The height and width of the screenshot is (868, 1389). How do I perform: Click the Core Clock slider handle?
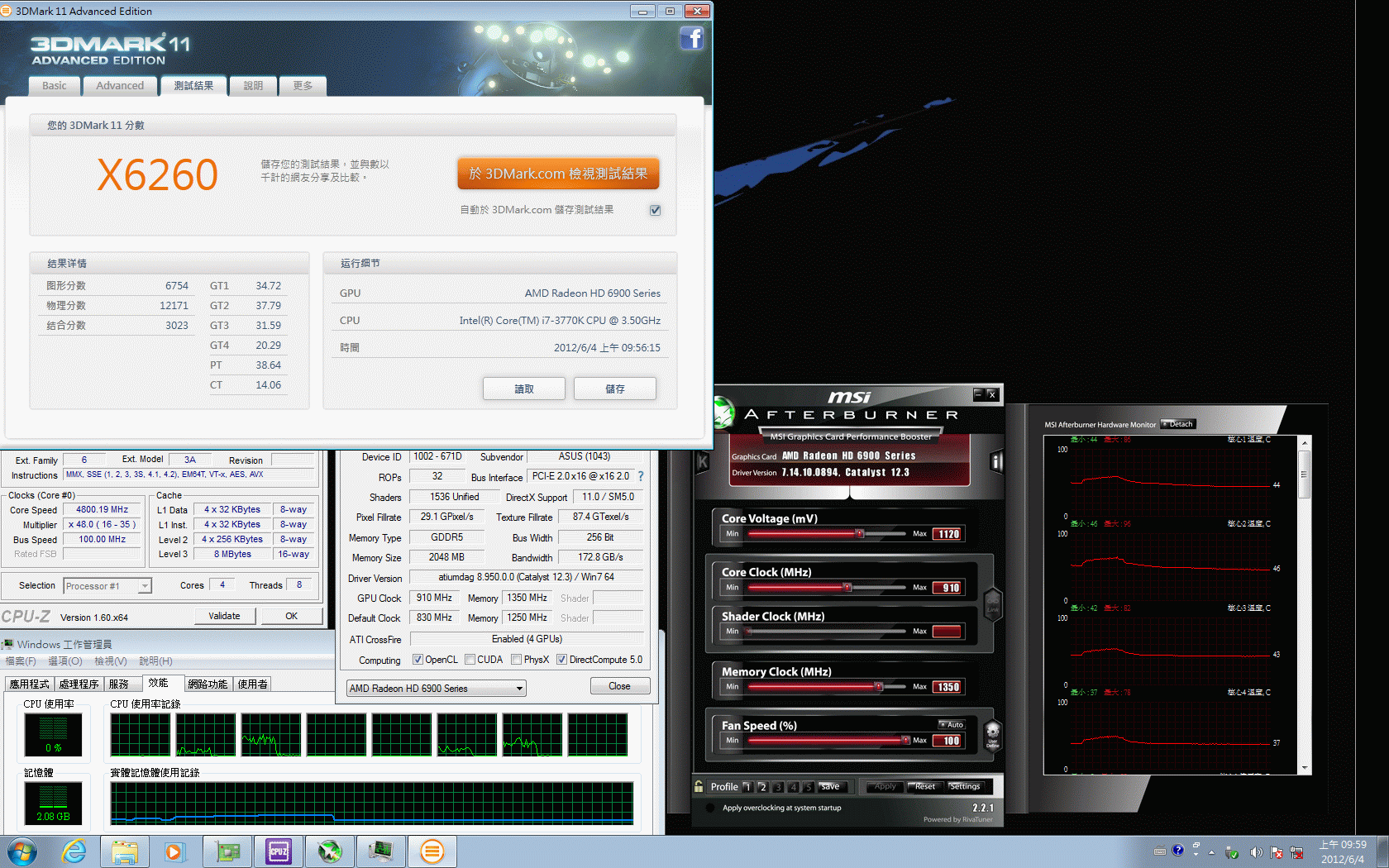[x=847, y=588]
